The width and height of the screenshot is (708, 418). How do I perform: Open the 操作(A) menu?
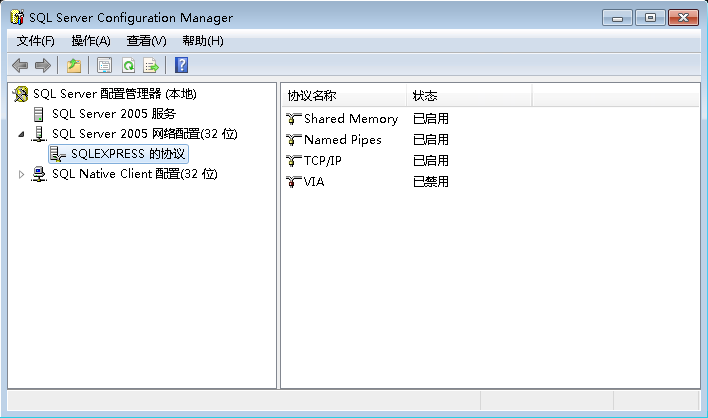point(91,41)
